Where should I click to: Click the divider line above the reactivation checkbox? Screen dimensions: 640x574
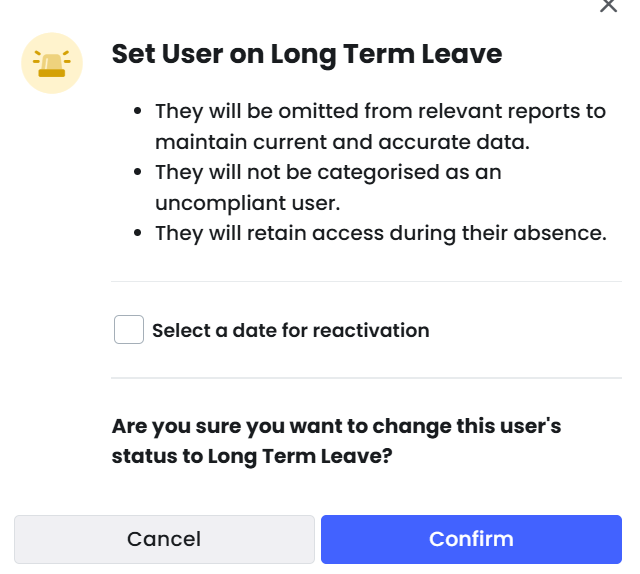click(x=366, y=281)
